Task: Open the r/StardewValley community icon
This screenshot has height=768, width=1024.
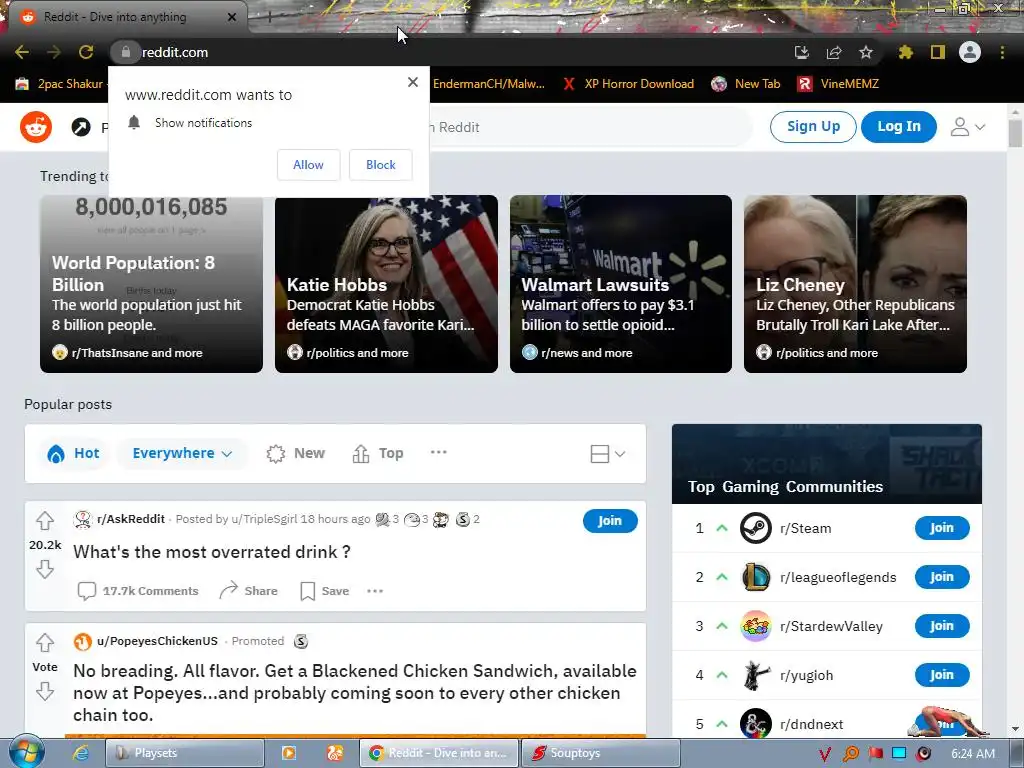Action: 756,626
